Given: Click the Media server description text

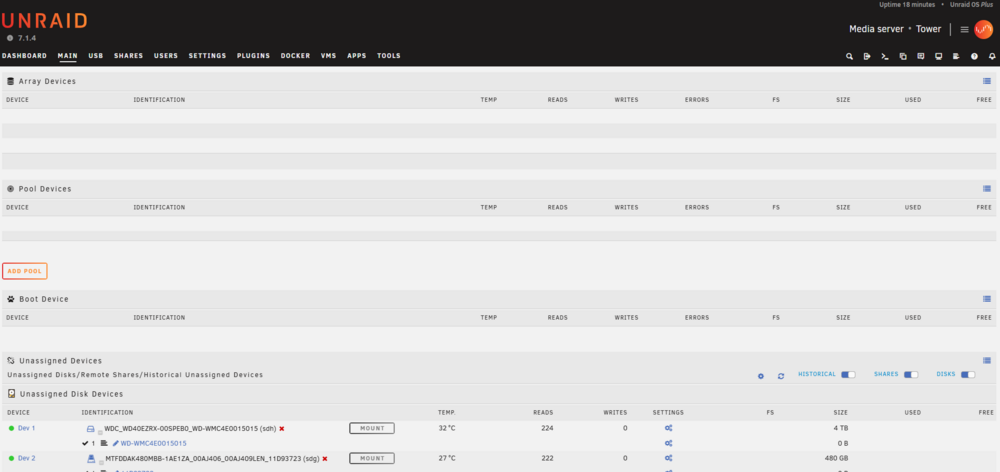Looking at the screenshot, I should [x=876, y=29].
